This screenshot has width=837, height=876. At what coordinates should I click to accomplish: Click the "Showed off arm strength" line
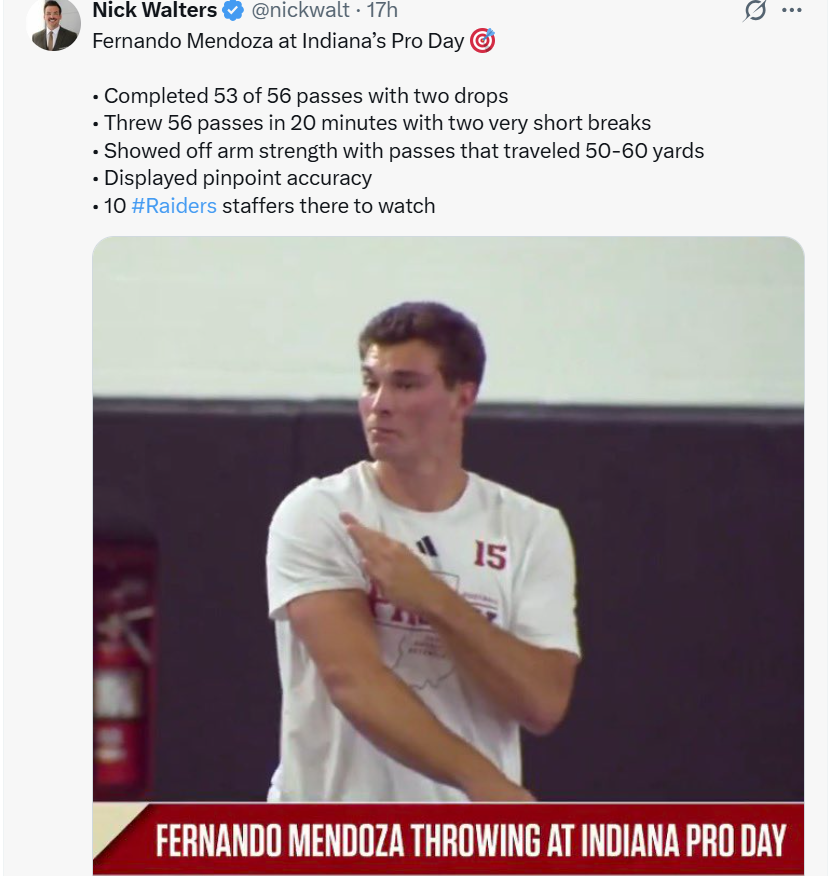pos(404,151)
